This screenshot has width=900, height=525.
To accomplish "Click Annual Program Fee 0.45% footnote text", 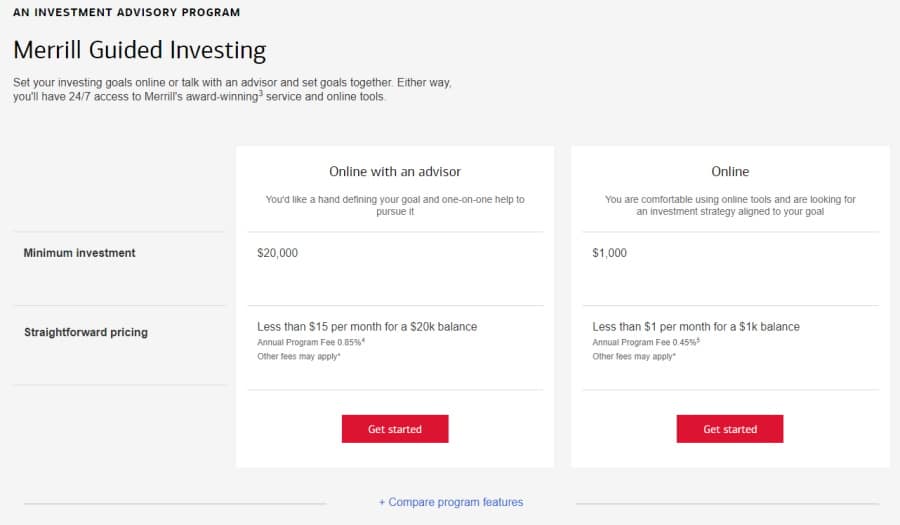I will 646,342.
